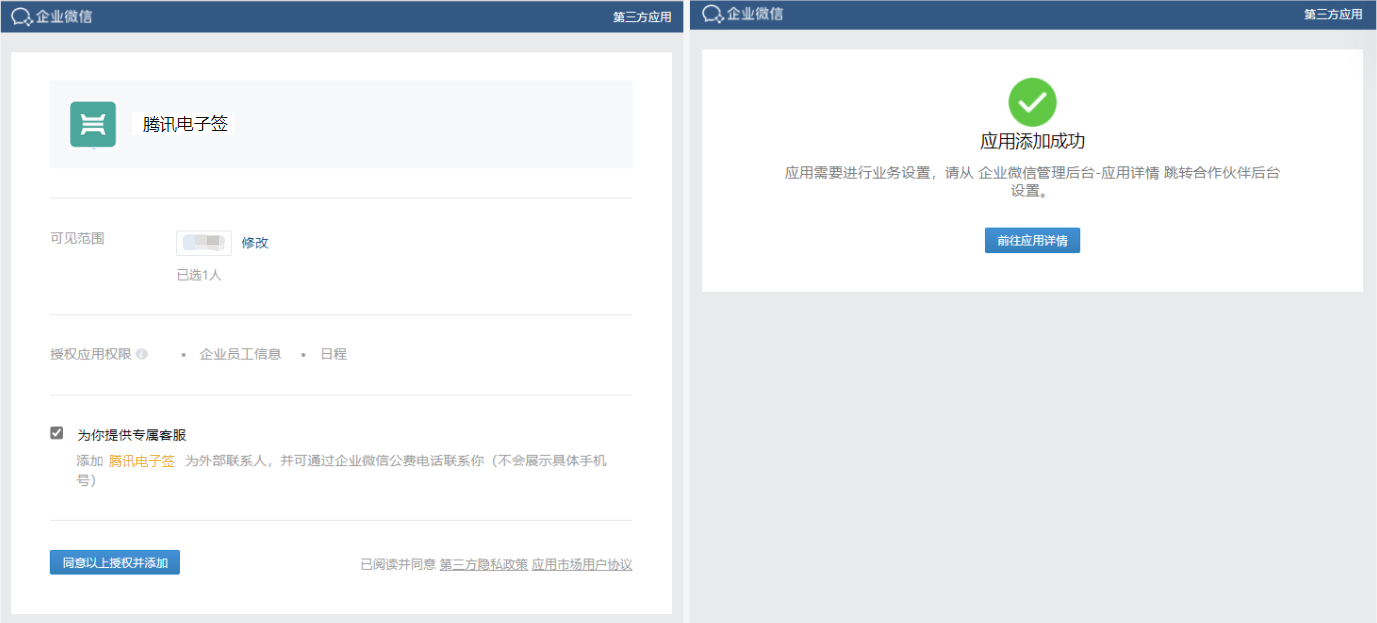Open the 第三方隐私政策 link
The height and width of the screenshot is (623, 1377).
(x=483, y=564)
